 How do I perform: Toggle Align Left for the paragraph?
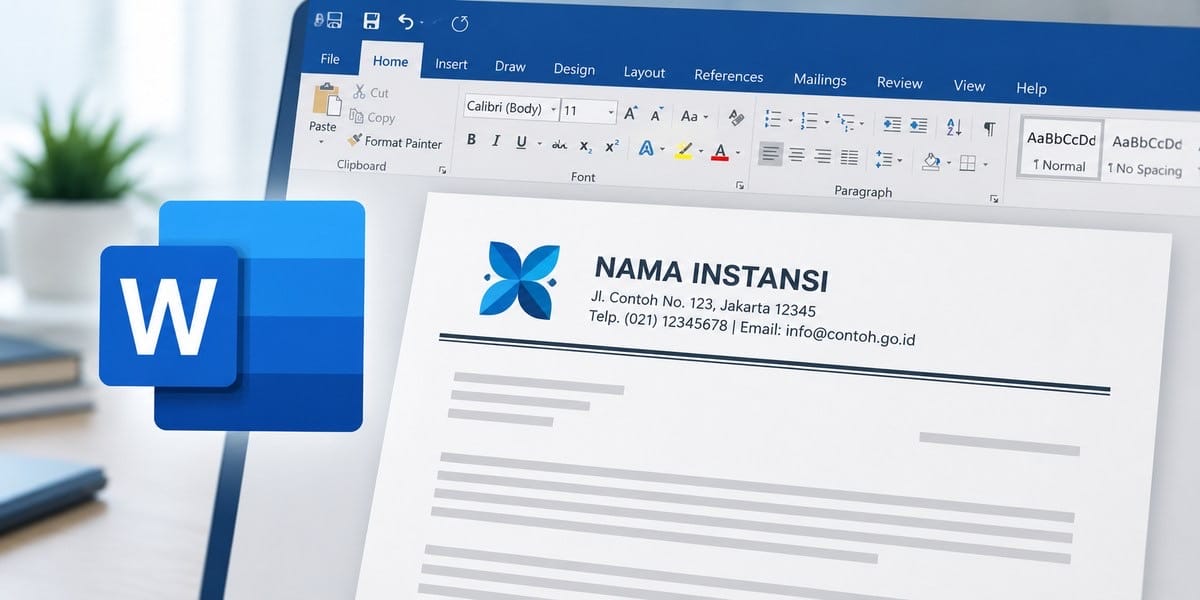(770, 154)
